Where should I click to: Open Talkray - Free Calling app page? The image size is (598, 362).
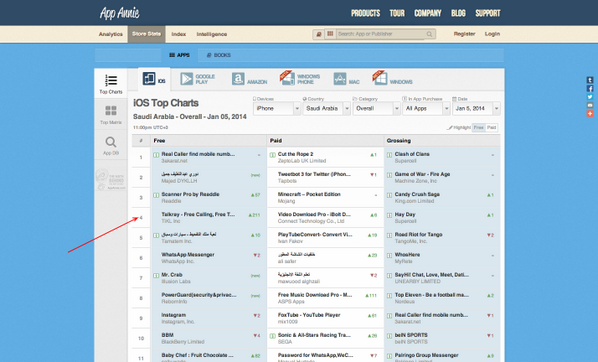click(x=198, y=214)
